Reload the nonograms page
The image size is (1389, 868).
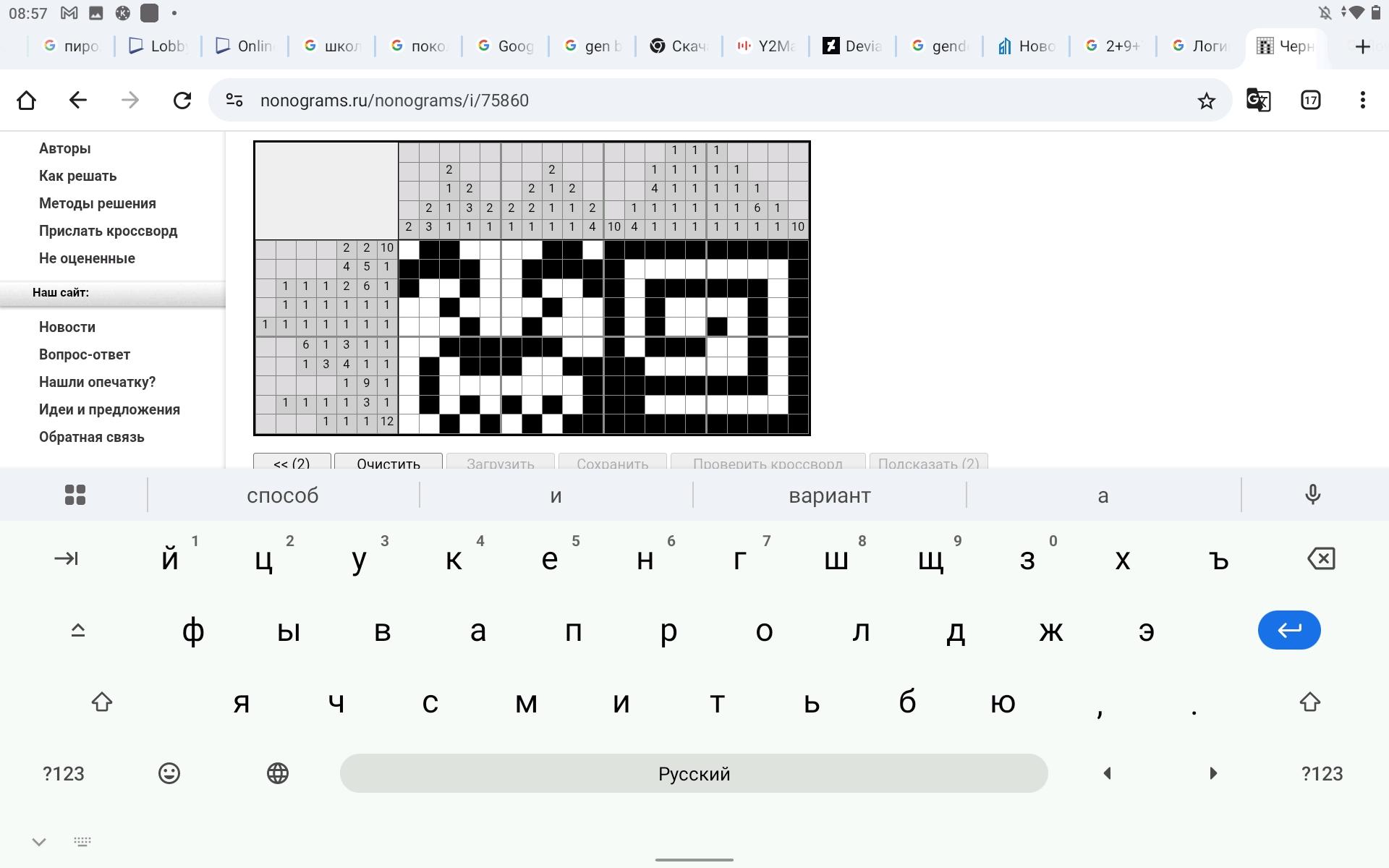(182, 101)
